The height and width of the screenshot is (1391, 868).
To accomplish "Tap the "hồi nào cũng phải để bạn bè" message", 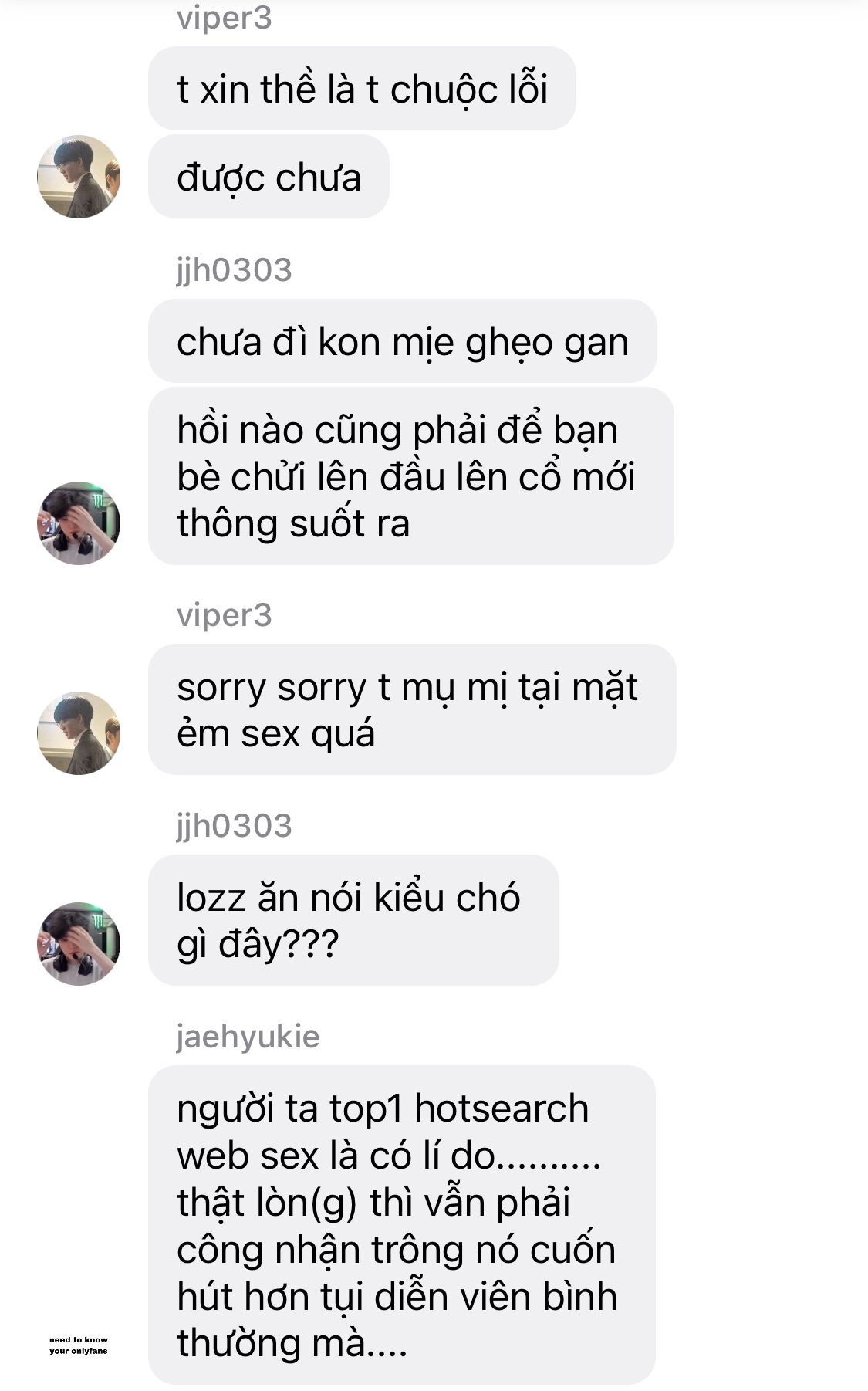I will [x=410, y=476].
